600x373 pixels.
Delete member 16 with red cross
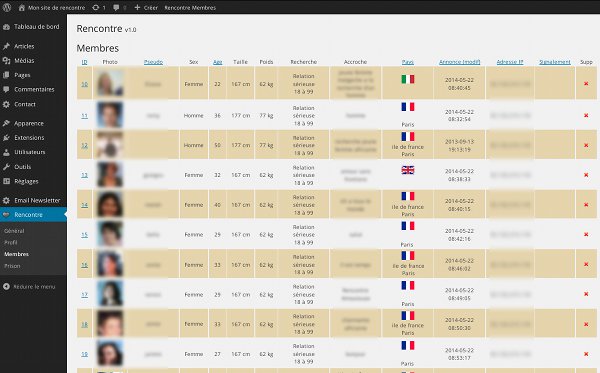[x=586, y=264]
